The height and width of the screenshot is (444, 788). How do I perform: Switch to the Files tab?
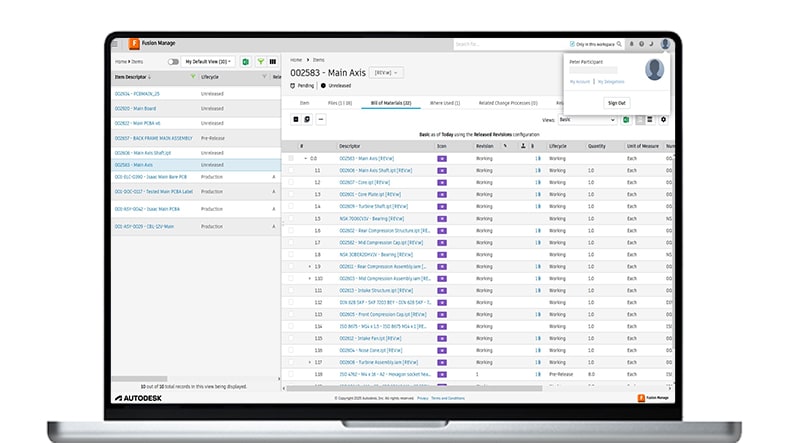coord(341,102)
